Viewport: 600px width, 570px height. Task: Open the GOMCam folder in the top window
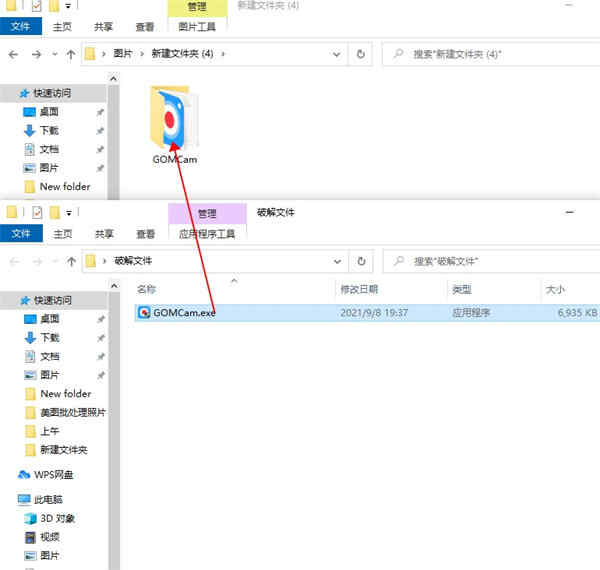pyautogui.click(x=174, y=125)
